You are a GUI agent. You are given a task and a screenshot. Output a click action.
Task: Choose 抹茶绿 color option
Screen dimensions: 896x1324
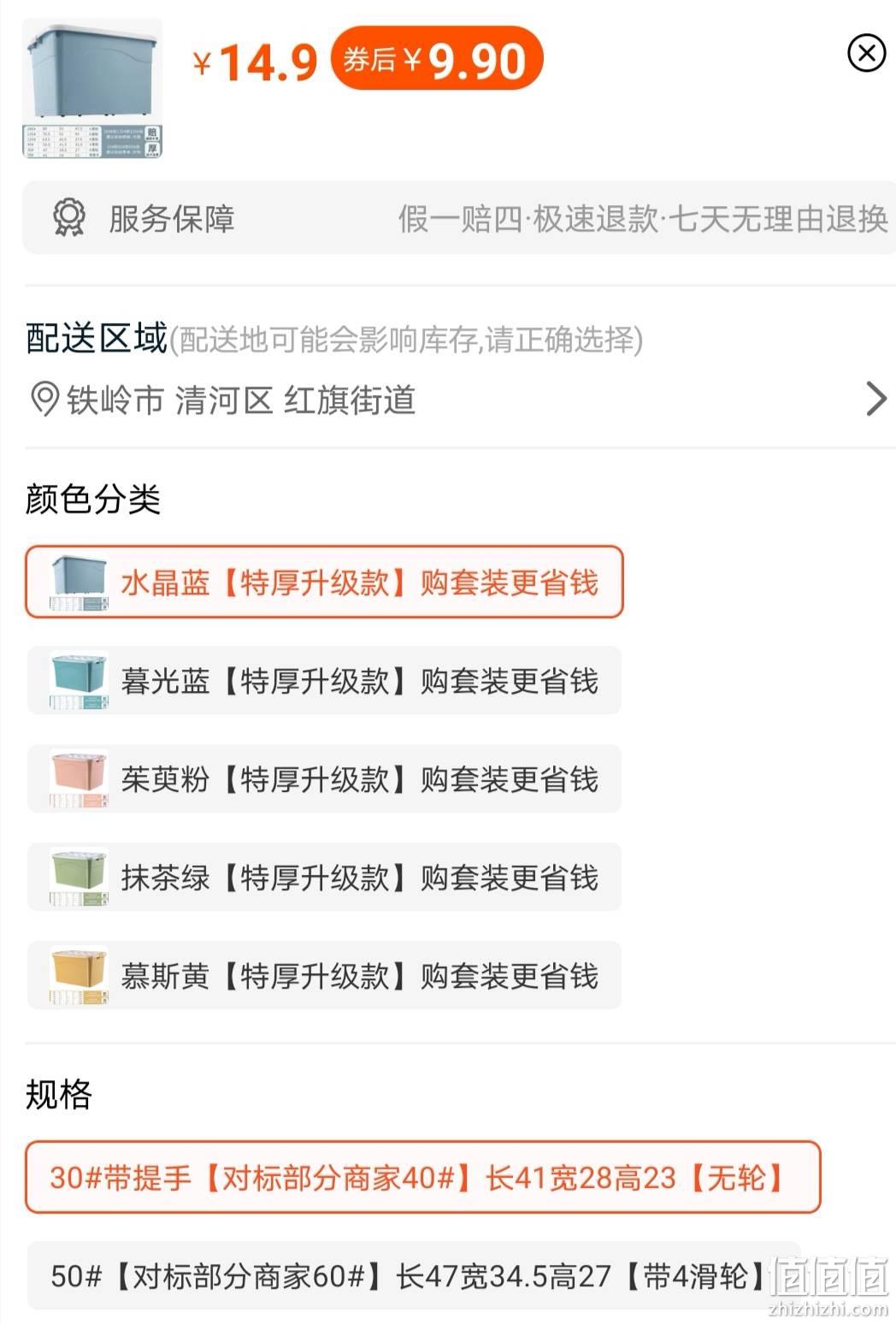pyautogui.click(x=324, y=878)
